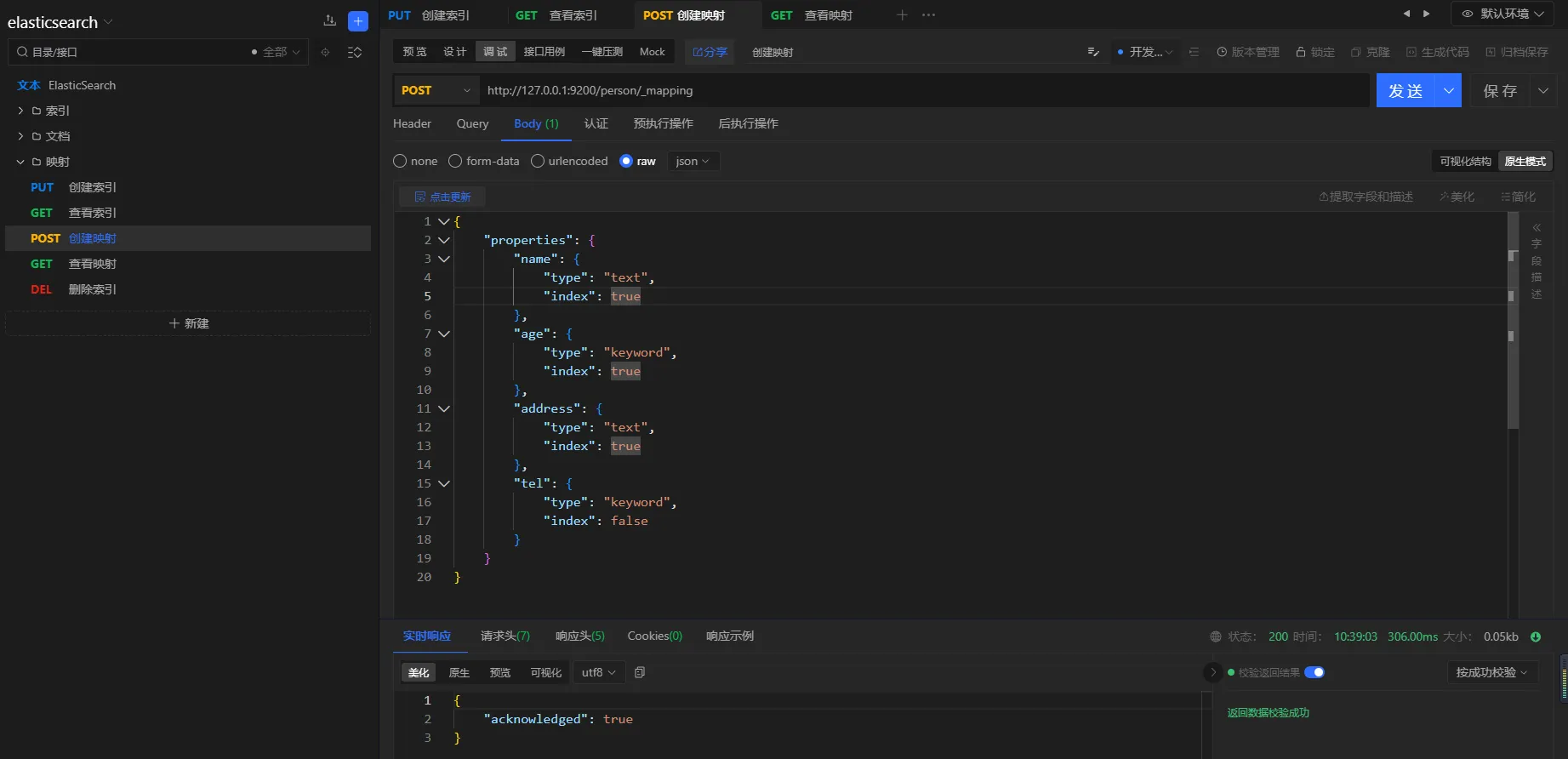Click the 发送 send button

(x=1405, y=90)
